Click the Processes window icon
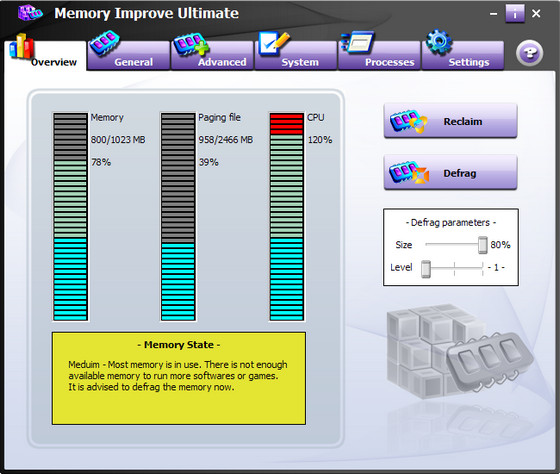This screenshot has height=474, width=560. click(x=358, y=42)
